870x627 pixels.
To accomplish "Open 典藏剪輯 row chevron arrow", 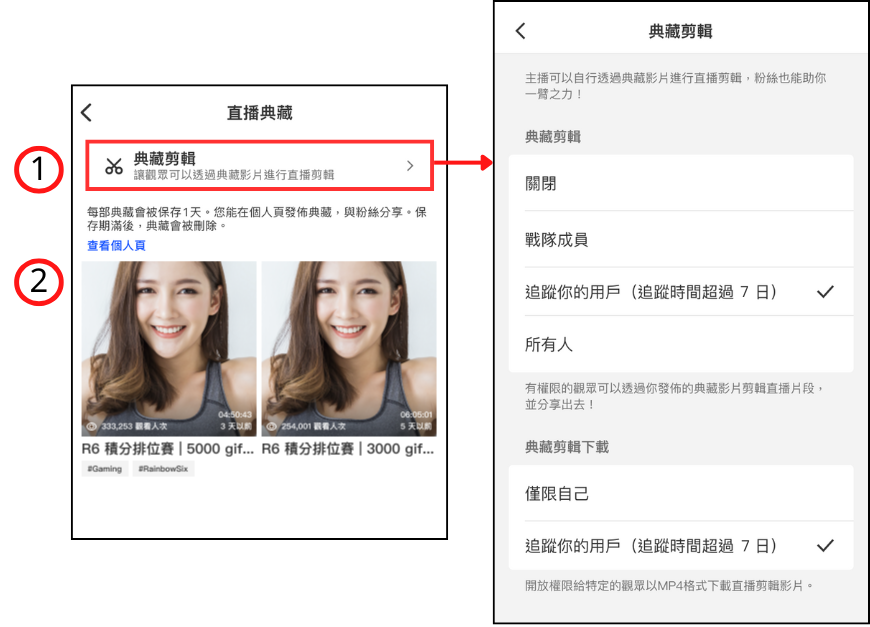I will tap(410, 166).
